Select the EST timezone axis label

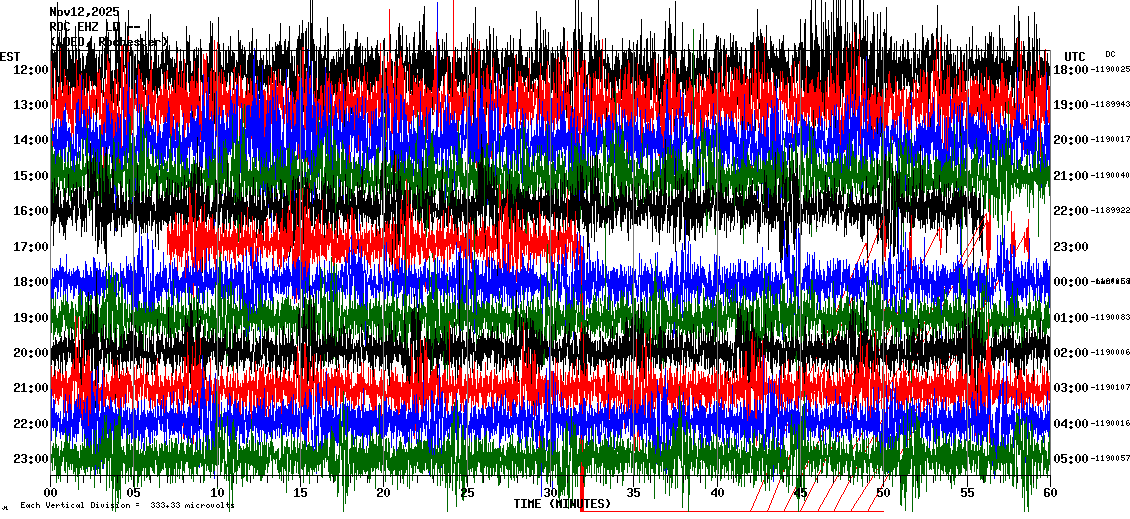coord(9,56)
